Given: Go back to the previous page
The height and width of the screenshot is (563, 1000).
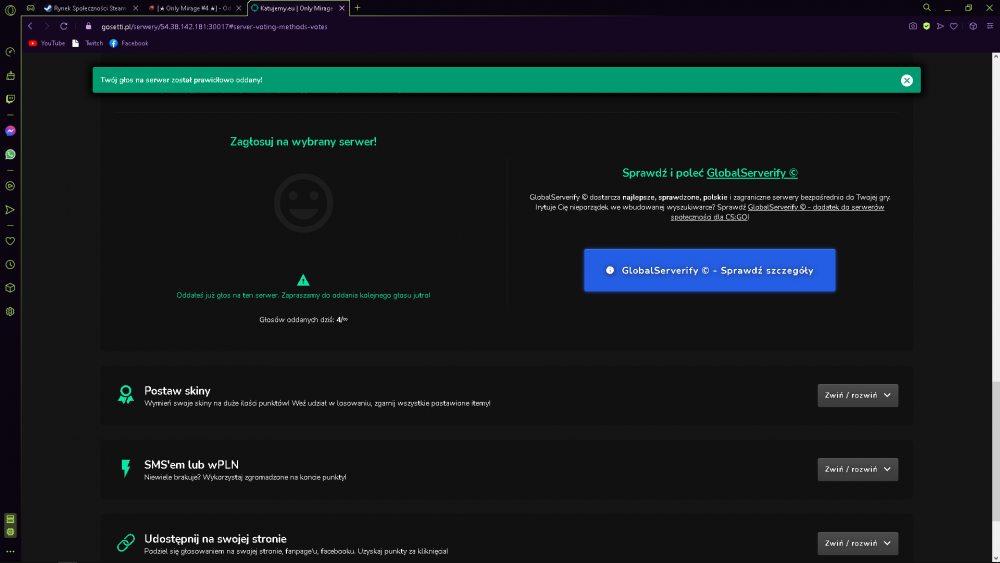Looking at the screenshot, I should 30,26.
